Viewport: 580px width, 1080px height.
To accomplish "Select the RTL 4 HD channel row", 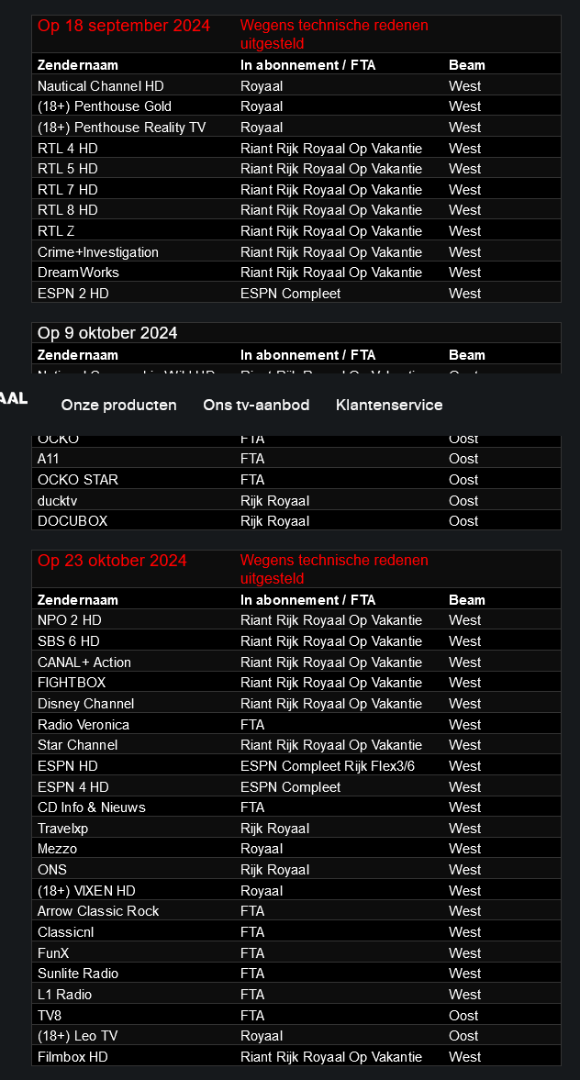I will point(296,148).
